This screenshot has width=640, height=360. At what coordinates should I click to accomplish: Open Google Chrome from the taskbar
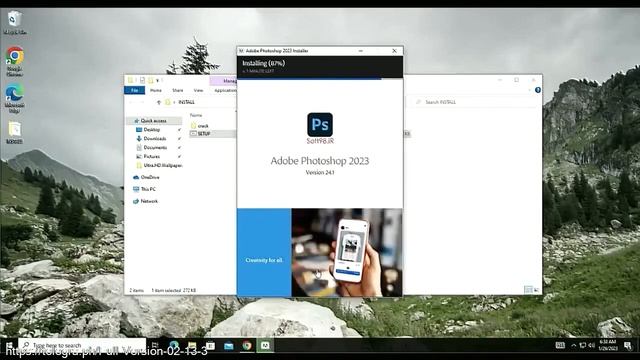tap(247, 345)
